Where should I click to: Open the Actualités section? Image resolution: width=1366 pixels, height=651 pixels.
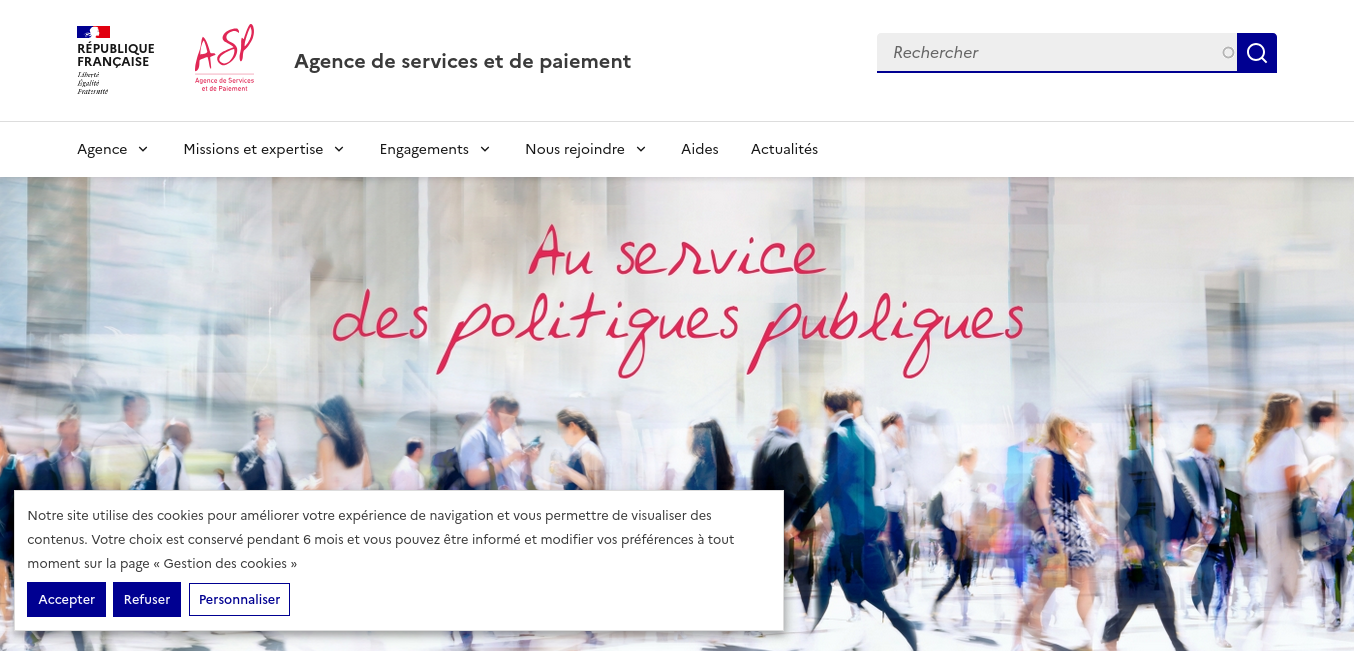point(784,149)
